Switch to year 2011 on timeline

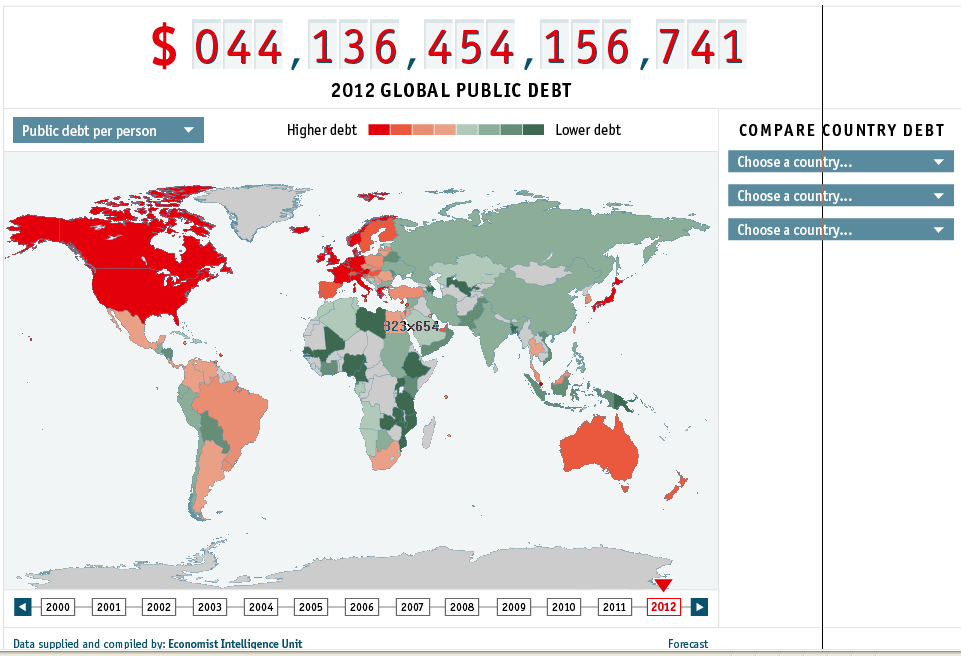click(614, 607)
